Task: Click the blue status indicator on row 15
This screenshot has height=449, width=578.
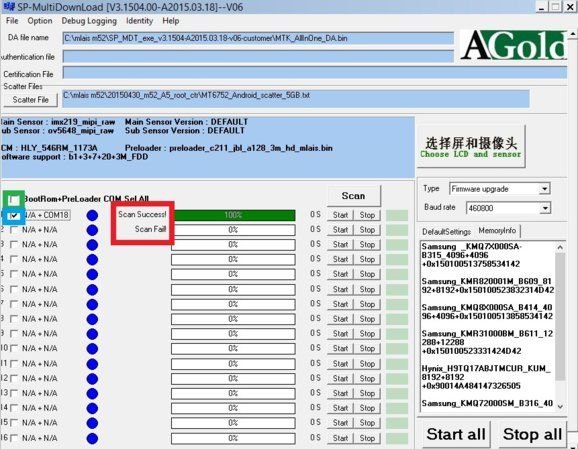Action: (92, 423)
